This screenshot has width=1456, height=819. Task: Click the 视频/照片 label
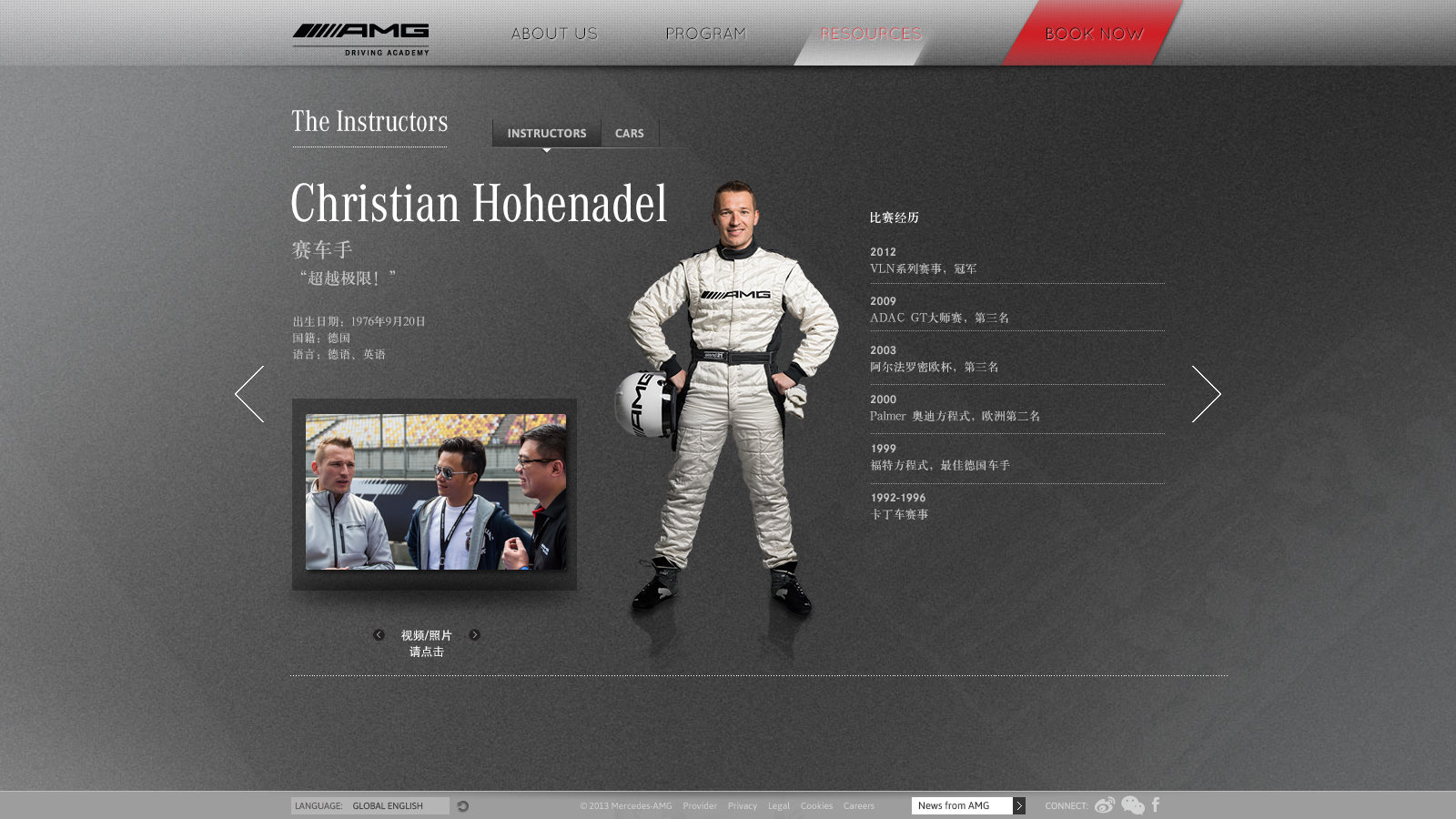coord(426,635)
